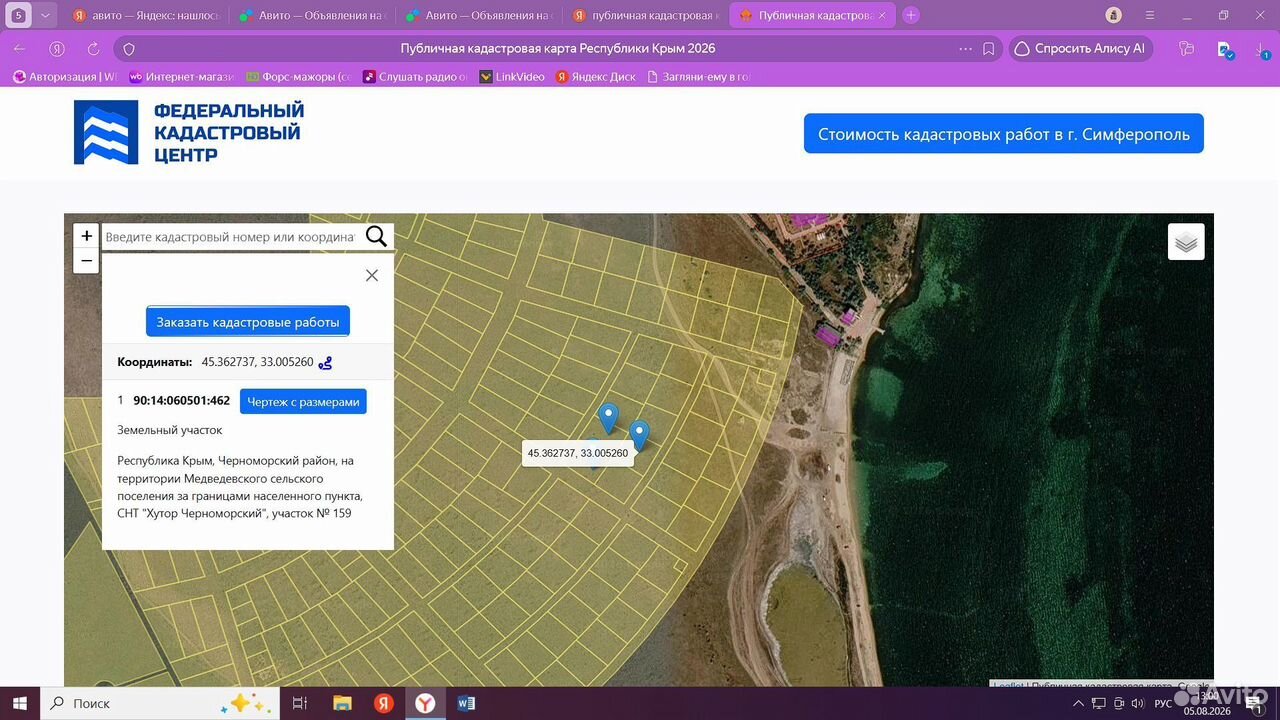
Task: Open the three-dots page menu
Action: pyautogui.click(x=965, y=48)
